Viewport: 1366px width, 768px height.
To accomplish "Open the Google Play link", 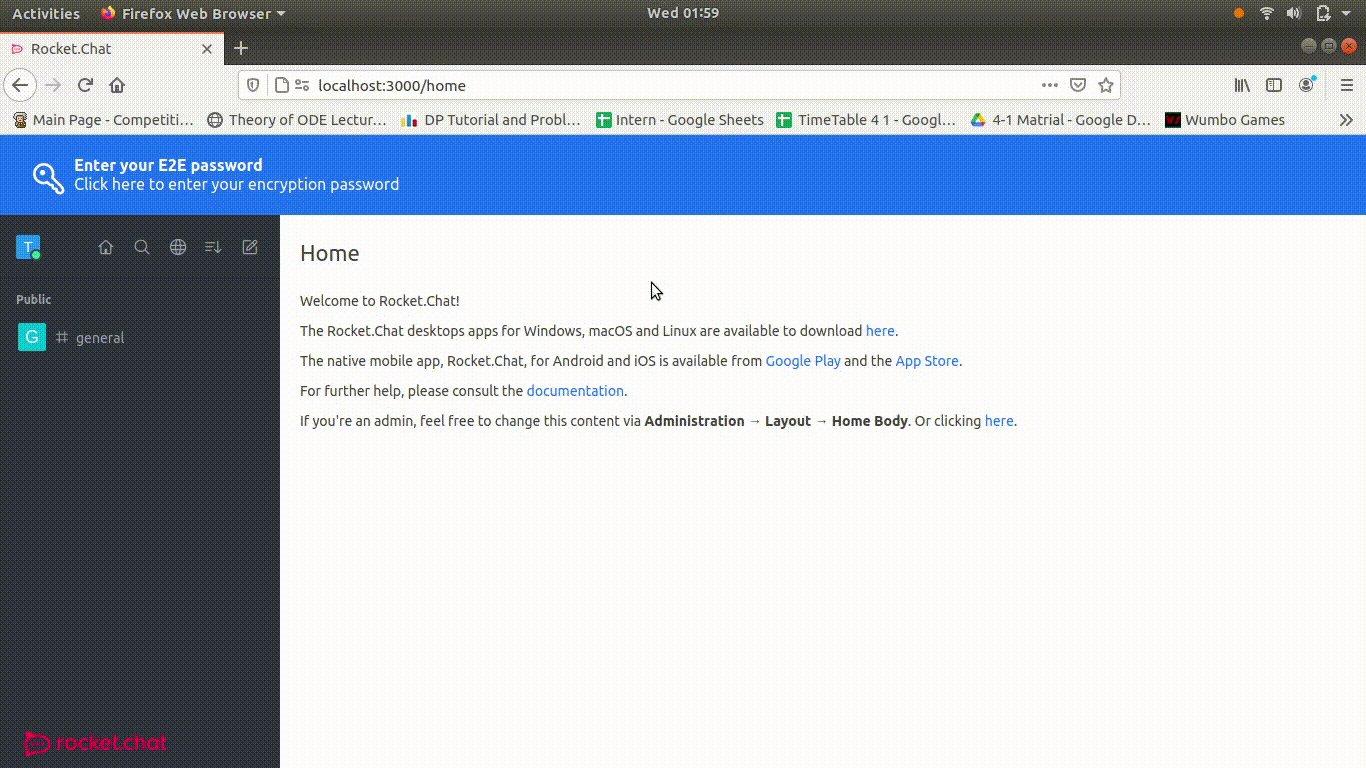I will 803,361.
